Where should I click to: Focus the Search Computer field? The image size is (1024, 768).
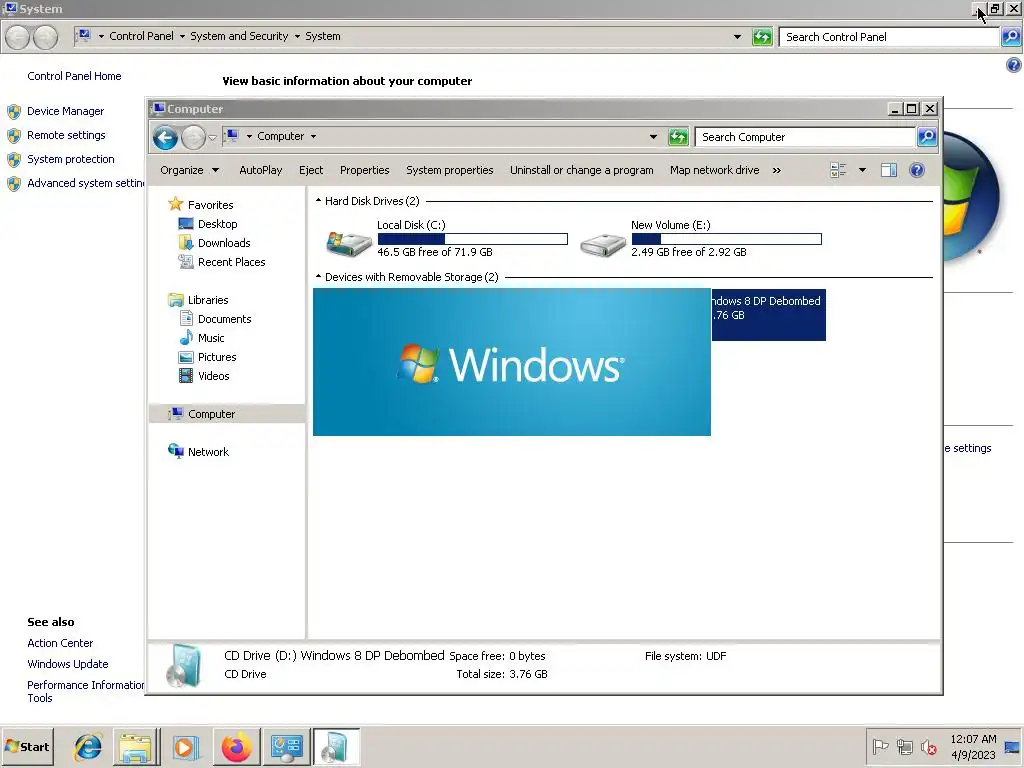point(805,136)
